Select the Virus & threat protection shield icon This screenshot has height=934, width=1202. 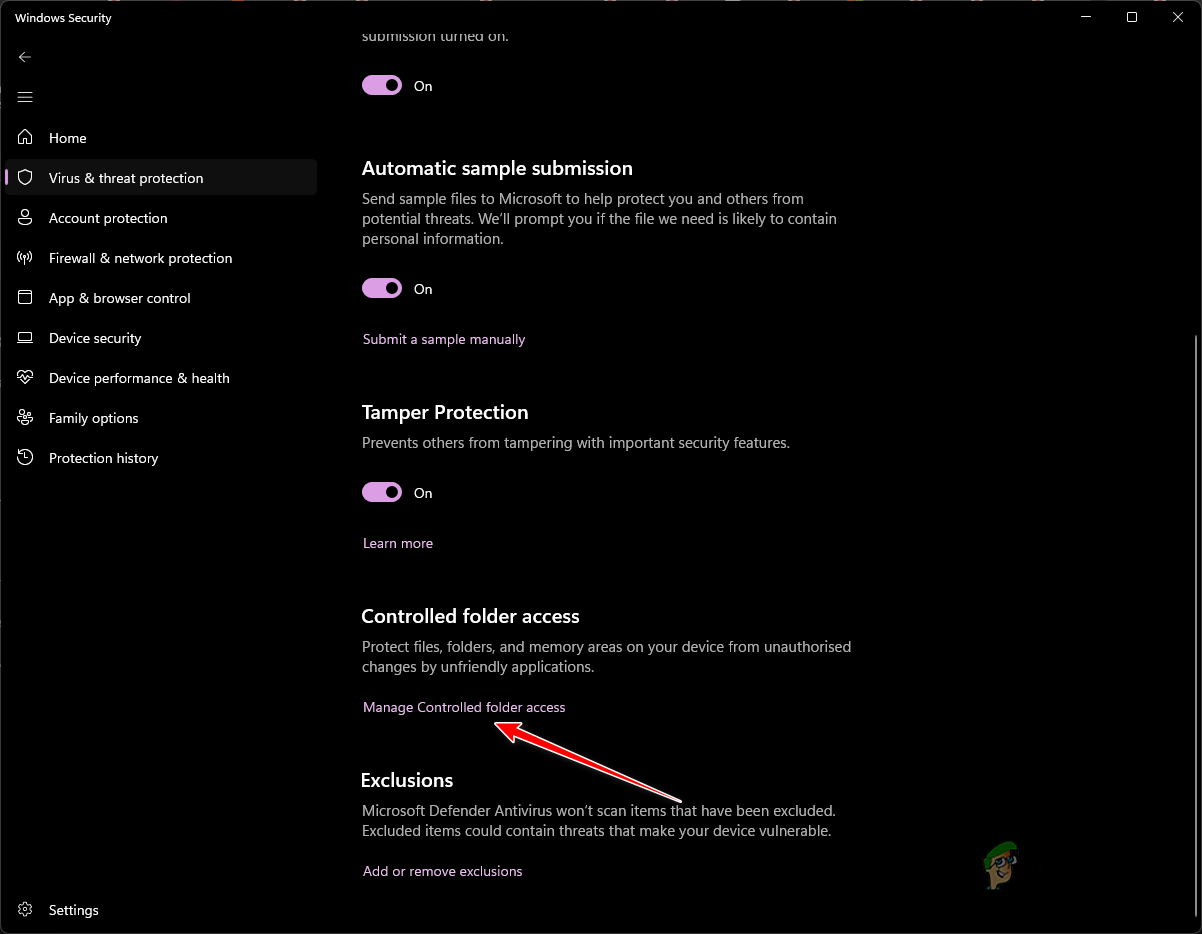[x=25, y=177]
